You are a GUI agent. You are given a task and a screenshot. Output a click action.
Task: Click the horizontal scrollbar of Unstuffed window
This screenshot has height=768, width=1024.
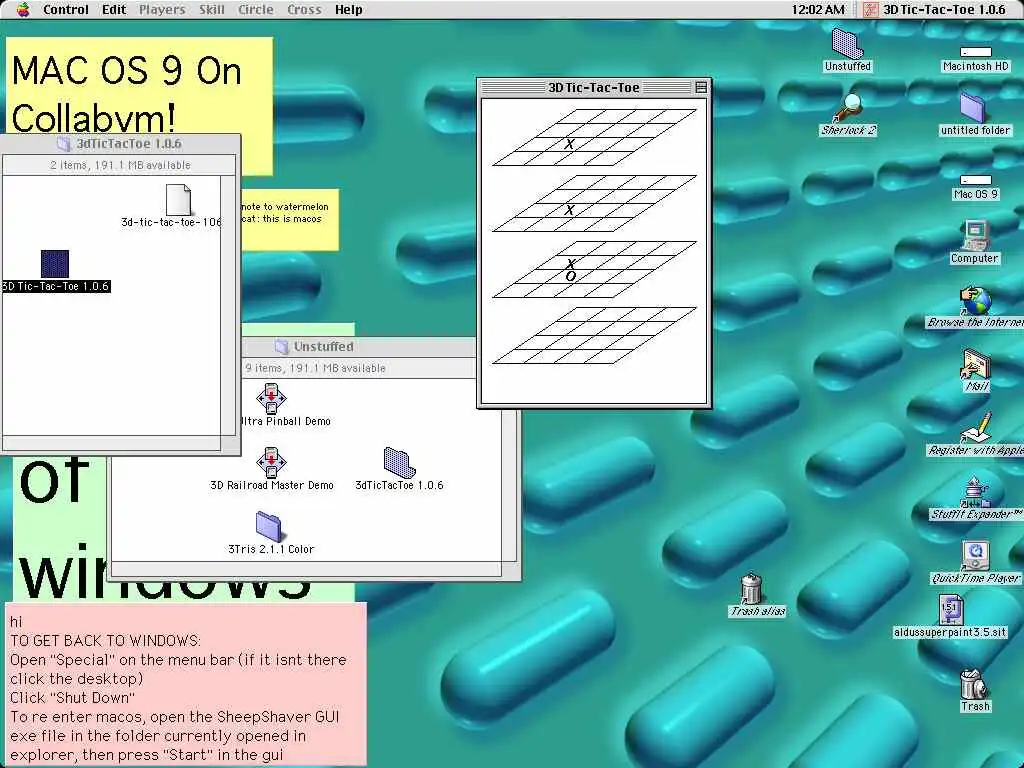click(x=306, y=569)
